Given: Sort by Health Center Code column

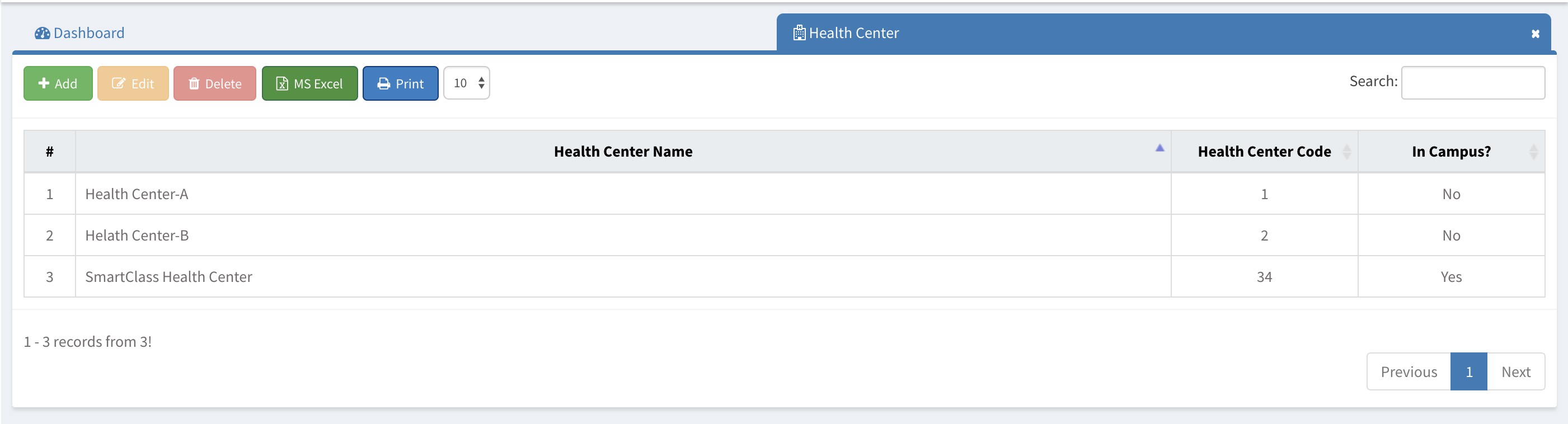Looking at the screenshot, I should (1264, 152).
